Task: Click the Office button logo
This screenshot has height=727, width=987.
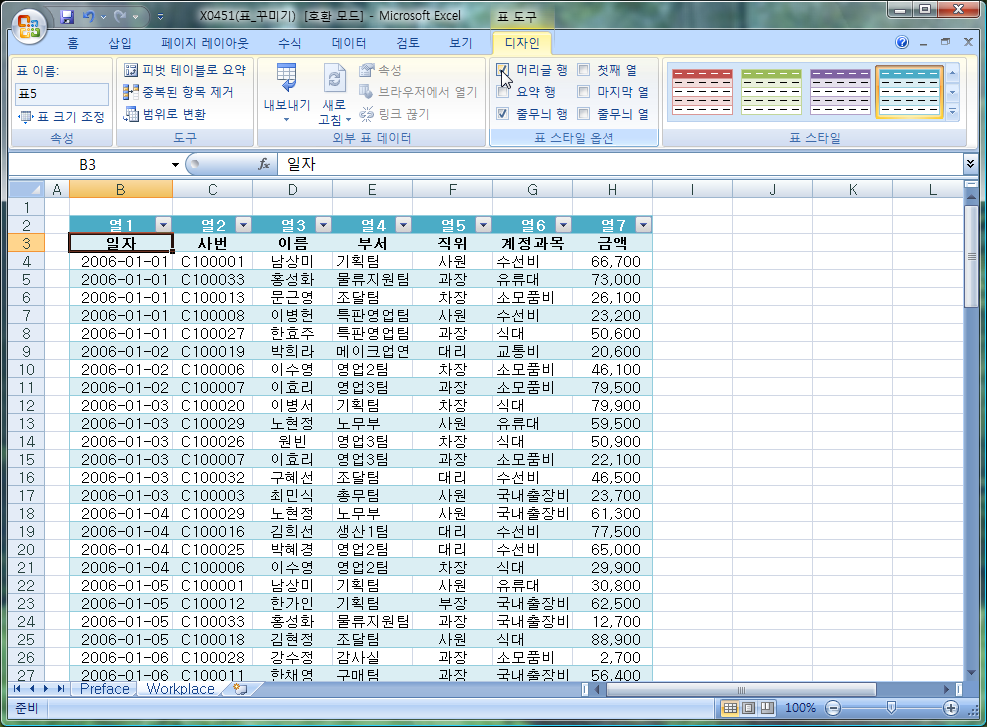Action: [x=29, y=27]
